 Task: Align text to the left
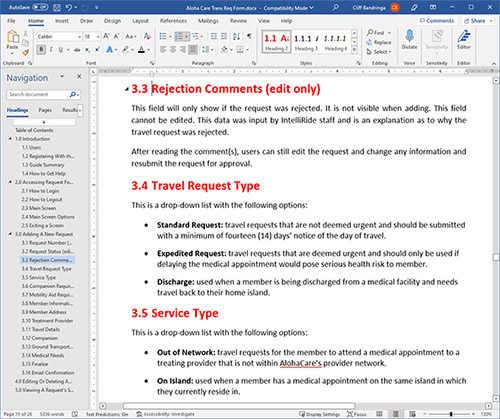(x=163, y=50)
